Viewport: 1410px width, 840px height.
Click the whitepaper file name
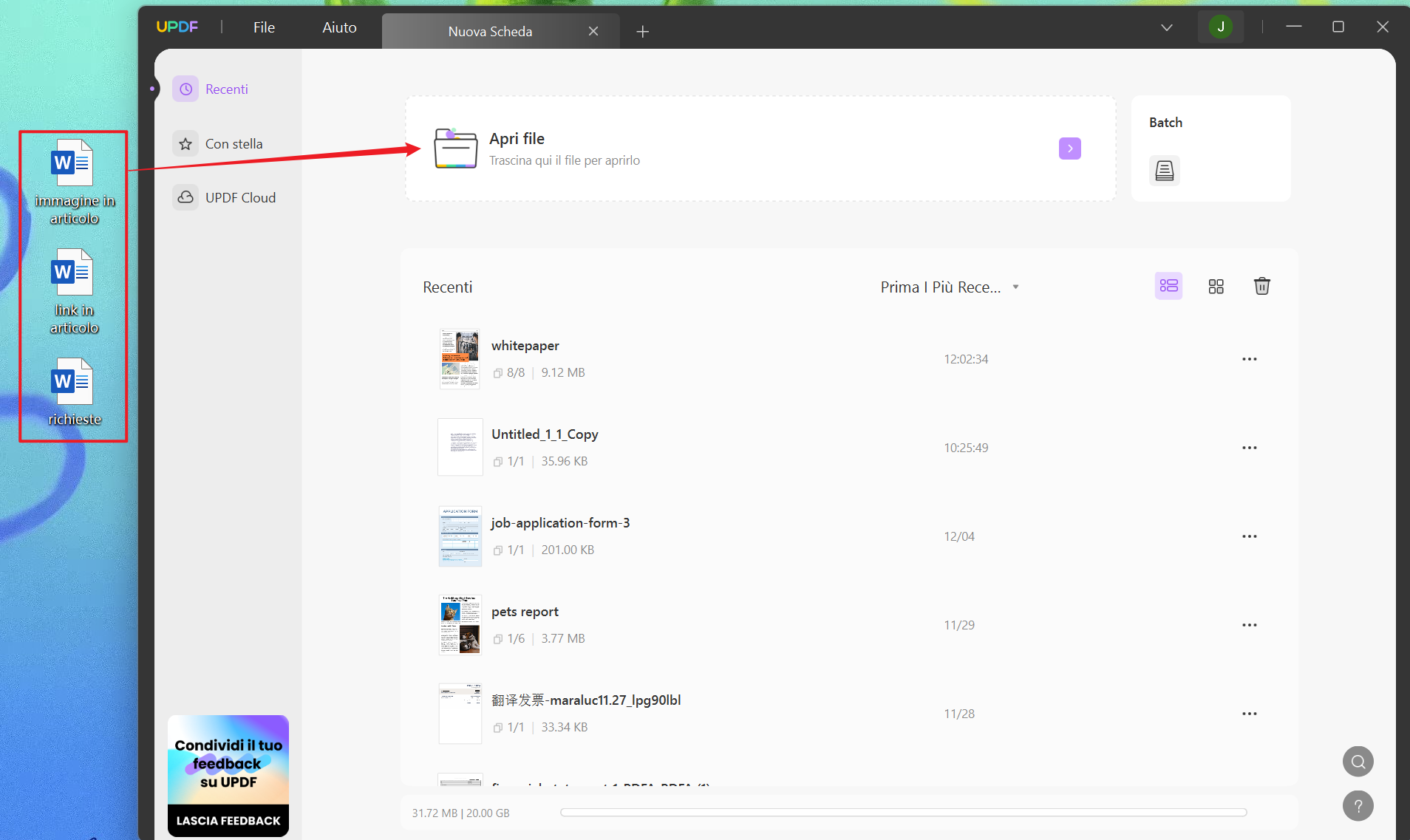pos(525,346)
